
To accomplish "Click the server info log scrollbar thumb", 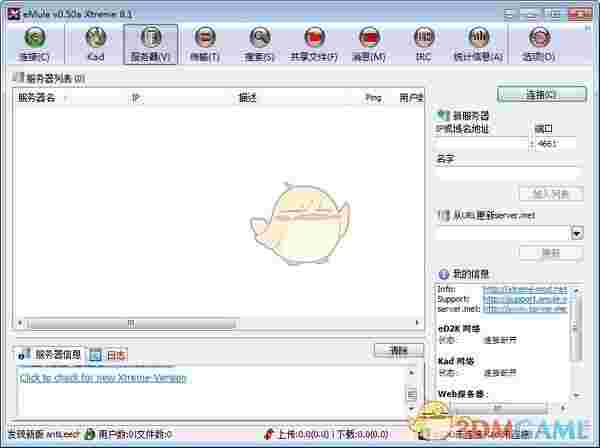I will pyautogui.click(x=412, y=394).
